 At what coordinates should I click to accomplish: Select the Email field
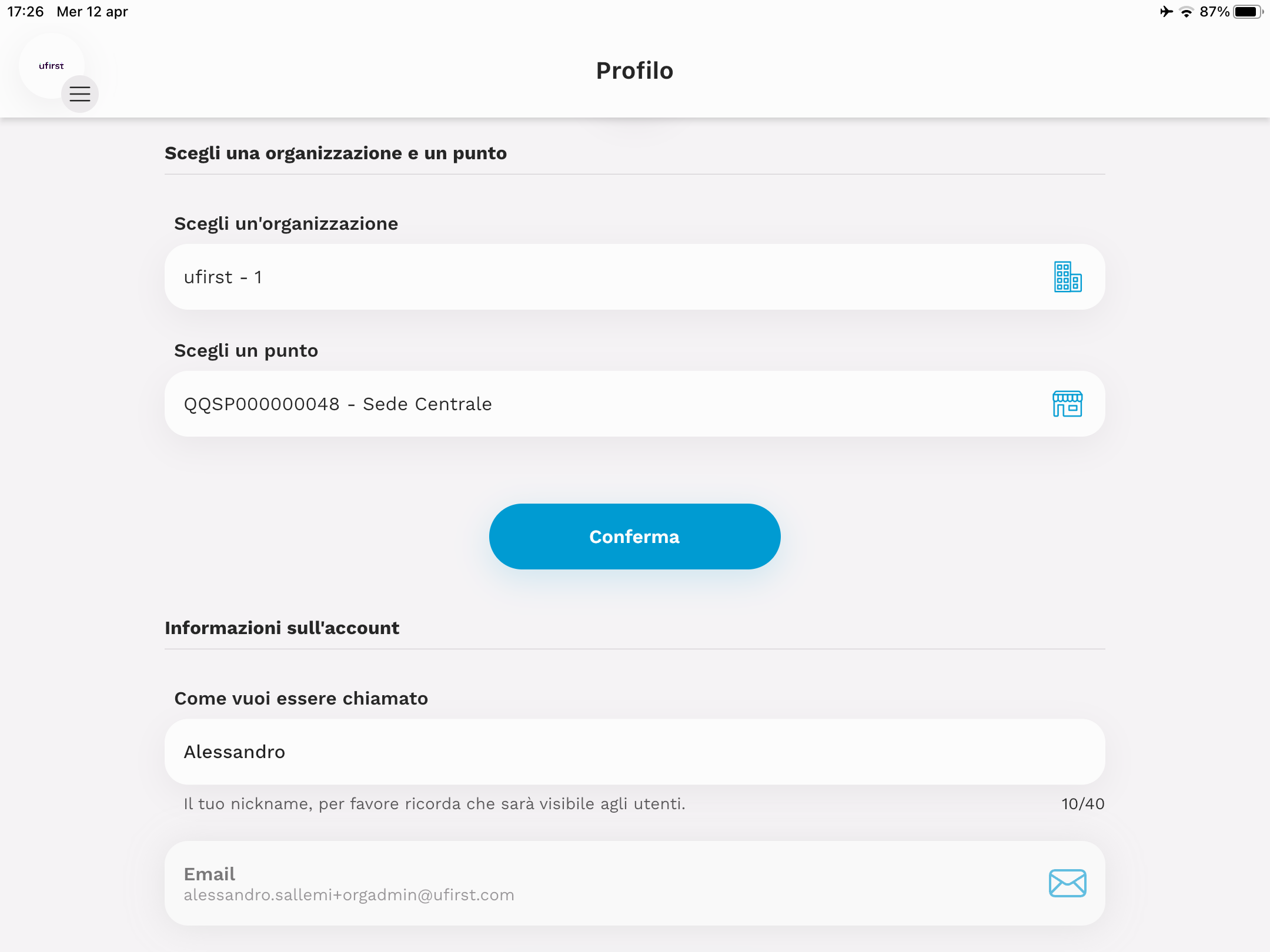[635, 883]
